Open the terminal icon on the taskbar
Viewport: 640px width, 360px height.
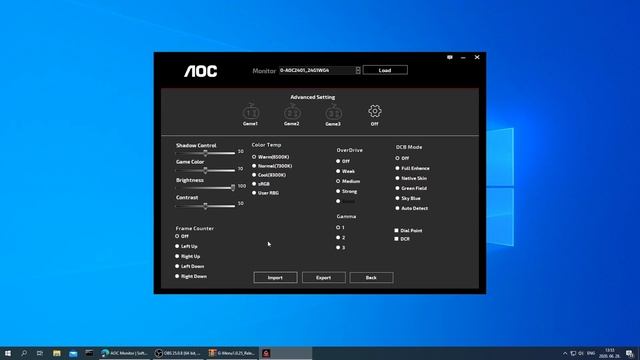89,353
